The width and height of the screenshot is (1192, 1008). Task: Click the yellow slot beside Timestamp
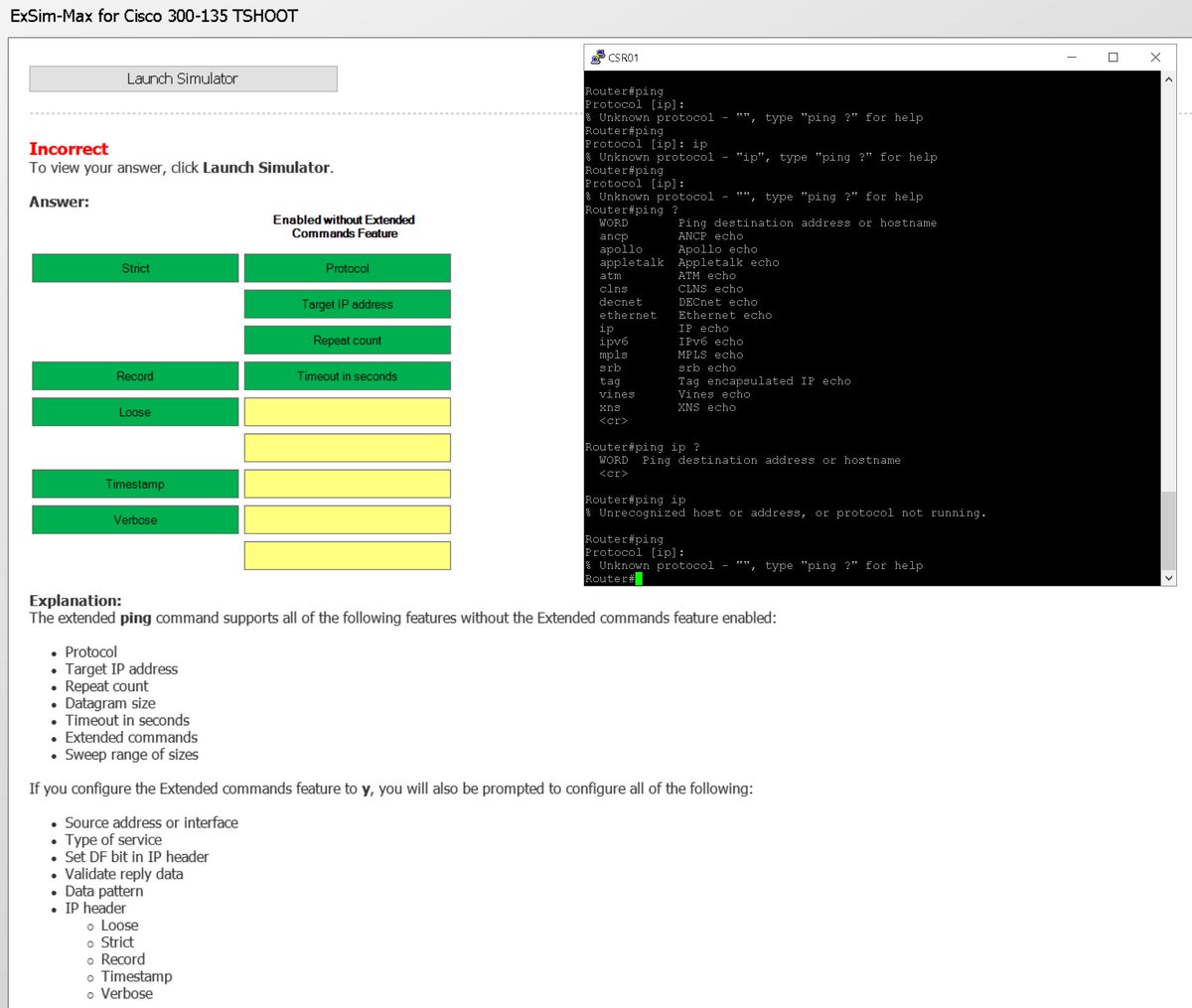click(348, 484)
